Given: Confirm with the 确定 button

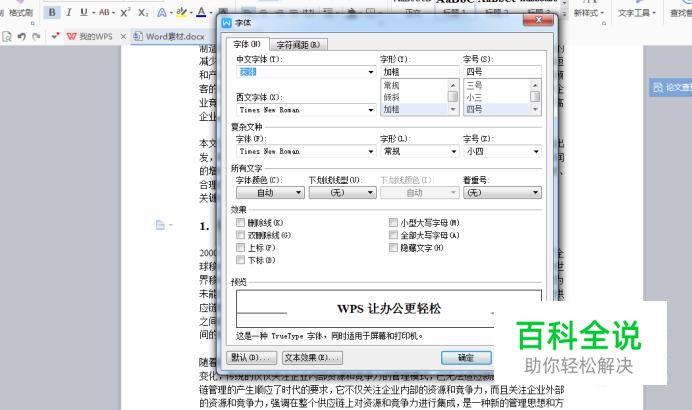Looking at the screenshot, I should click(466, 358).
